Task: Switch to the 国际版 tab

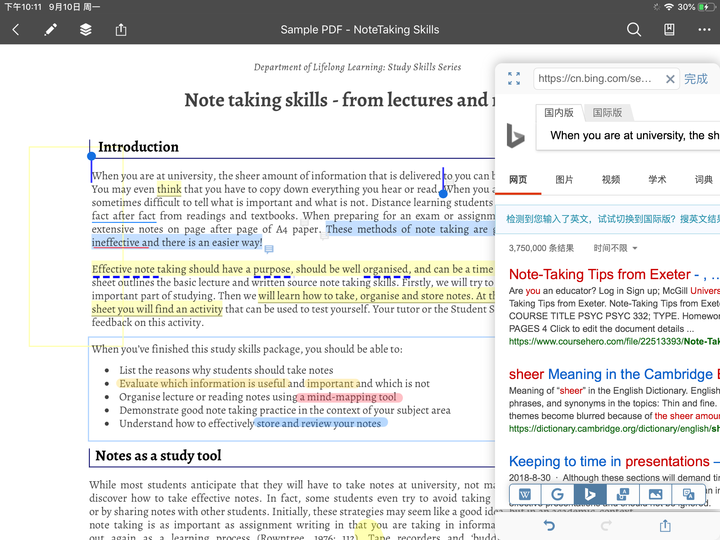Action: (607, 112)
